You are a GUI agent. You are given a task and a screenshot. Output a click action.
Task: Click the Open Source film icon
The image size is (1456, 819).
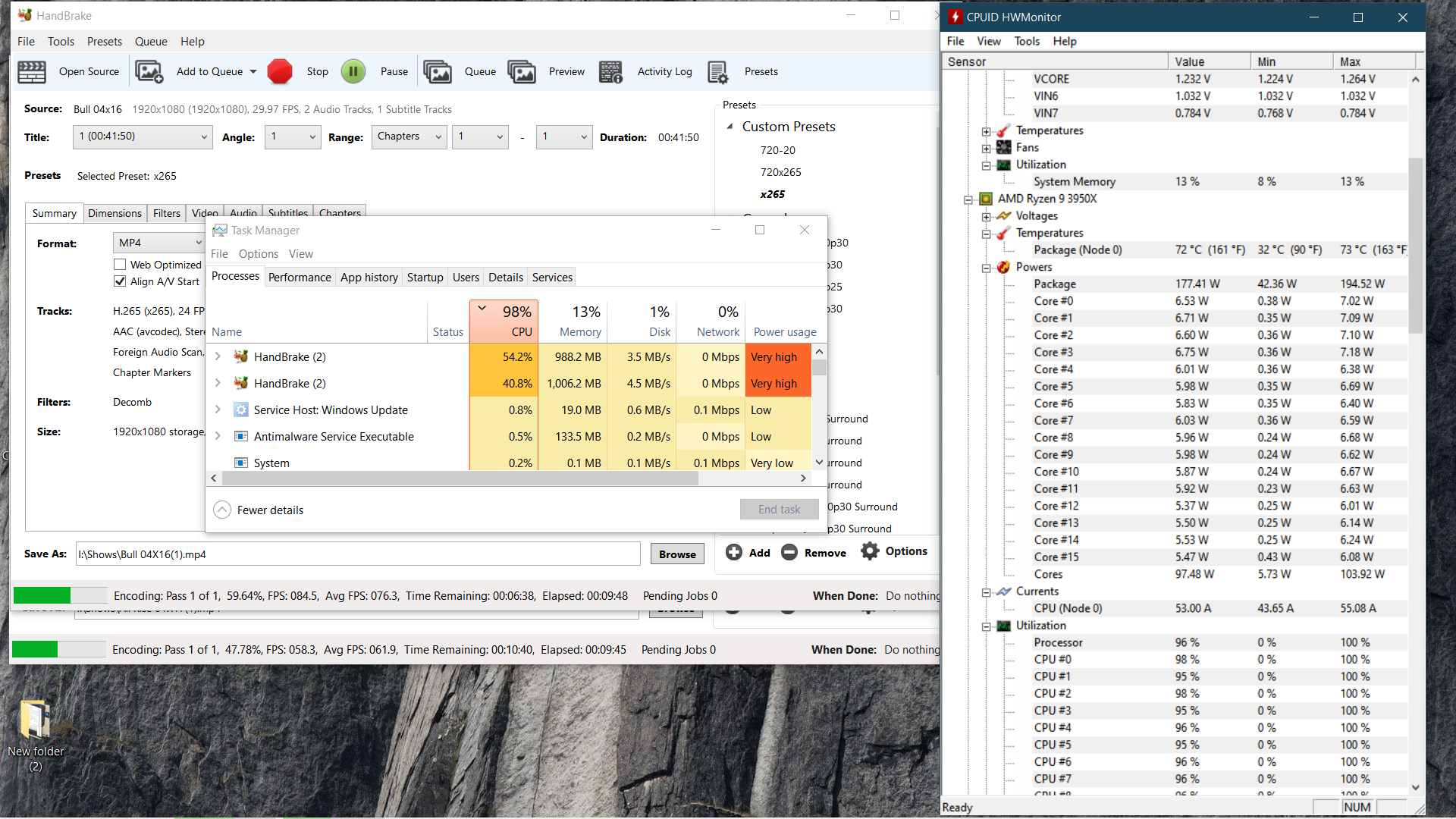[32, 72]
